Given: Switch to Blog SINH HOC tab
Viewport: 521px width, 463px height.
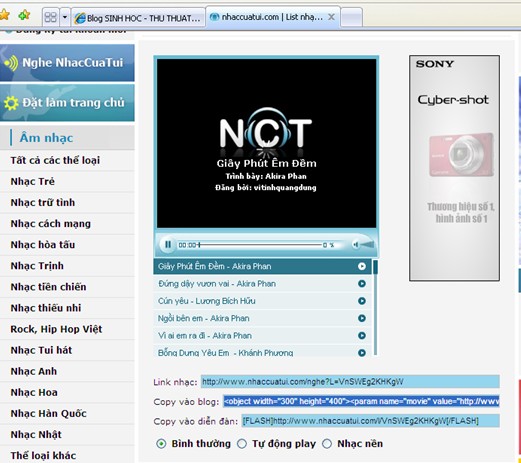Looking at the screenshot, I should pos(138,18).
